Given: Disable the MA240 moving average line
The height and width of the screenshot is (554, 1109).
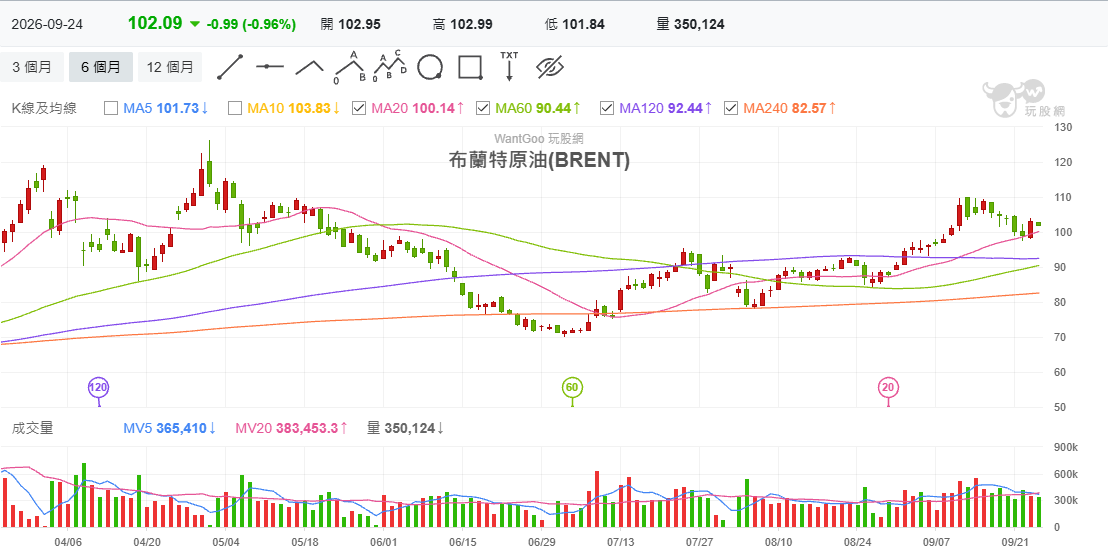Looking at the screenshot, I should [x=731, y=108].
